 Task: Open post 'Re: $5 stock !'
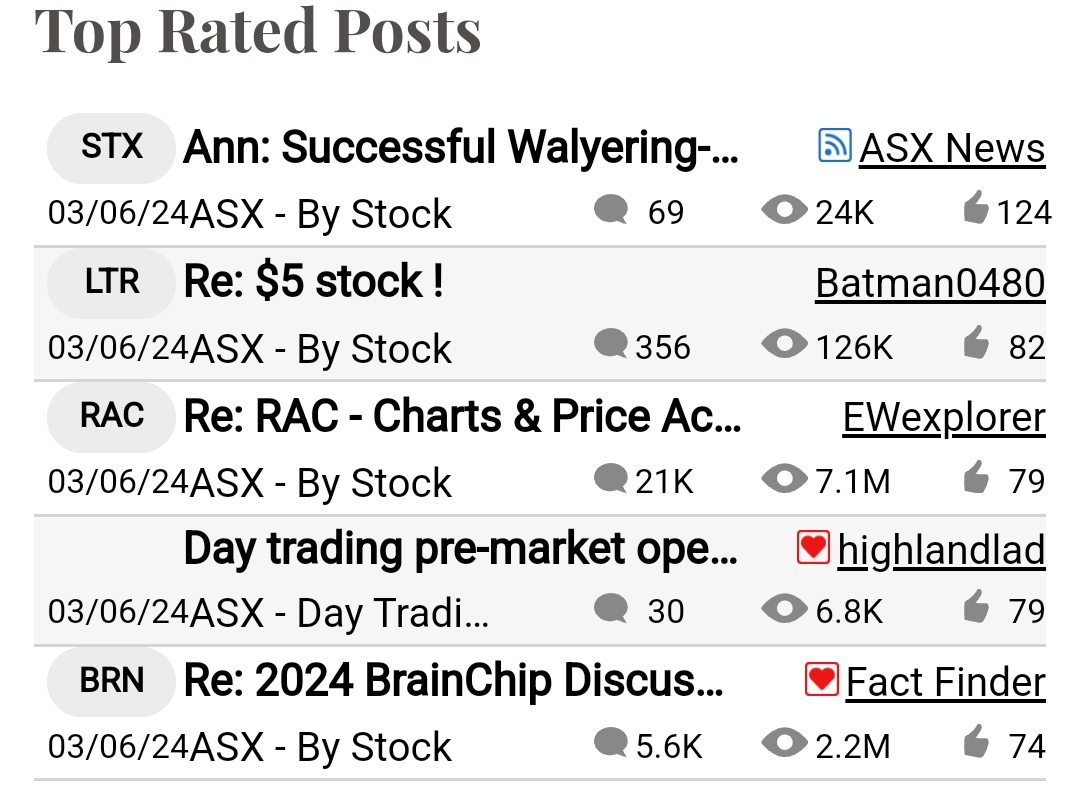coord(313,282)
